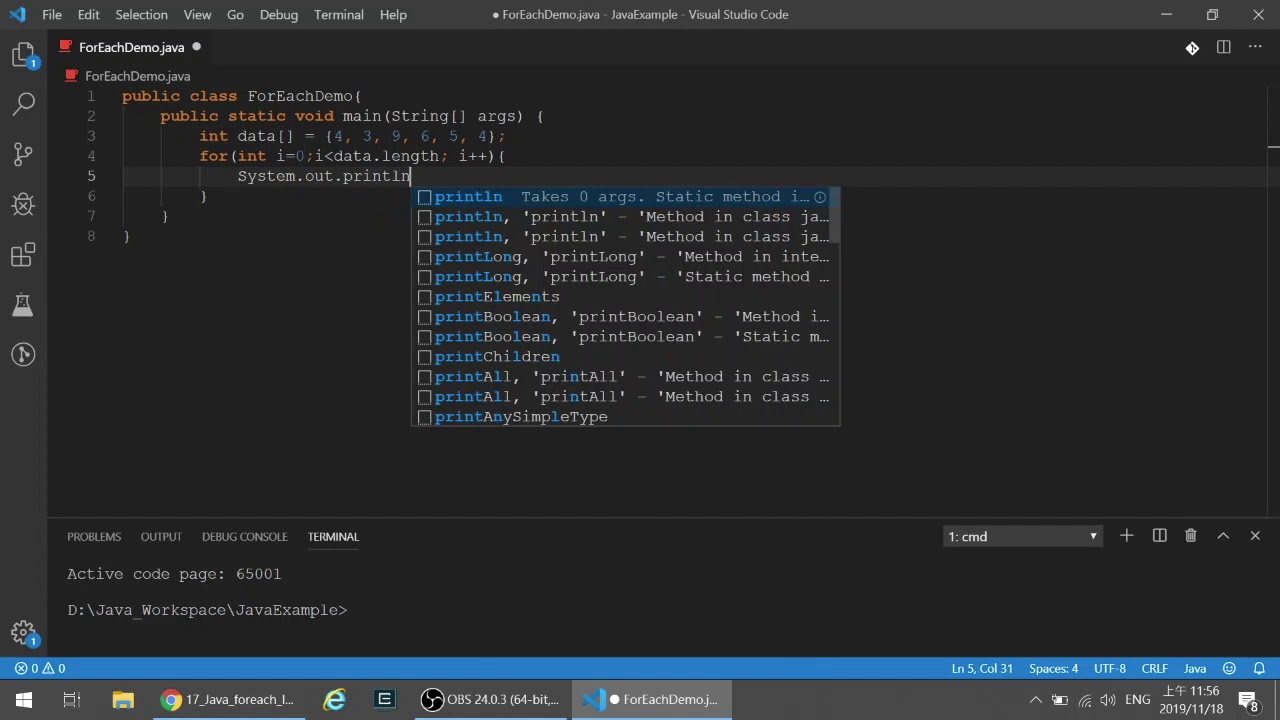Click ForEachDemo.java in the breadcrumb
Viewport: 1280px width, 720px height.
click(137, 76)
